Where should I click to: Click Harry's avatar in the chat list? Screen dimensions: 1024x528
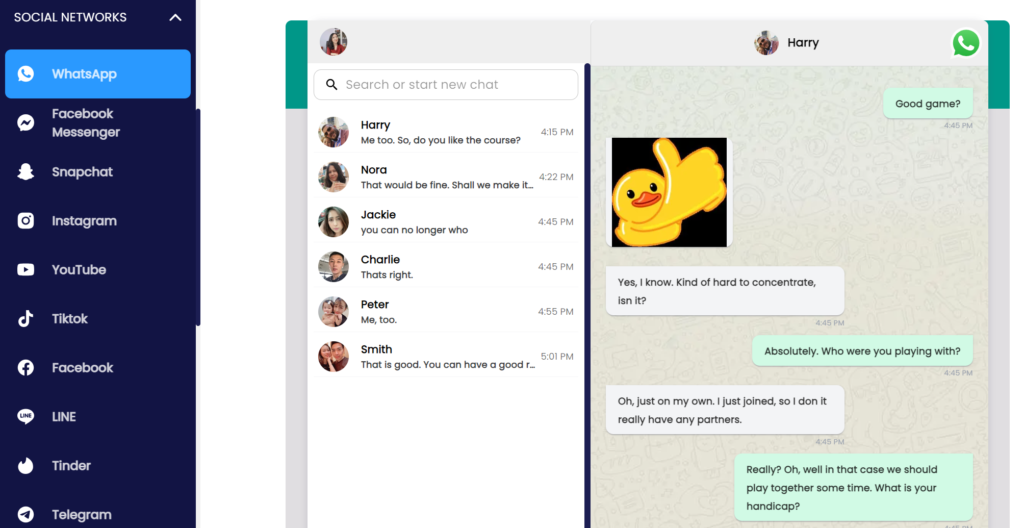(333, 132)
